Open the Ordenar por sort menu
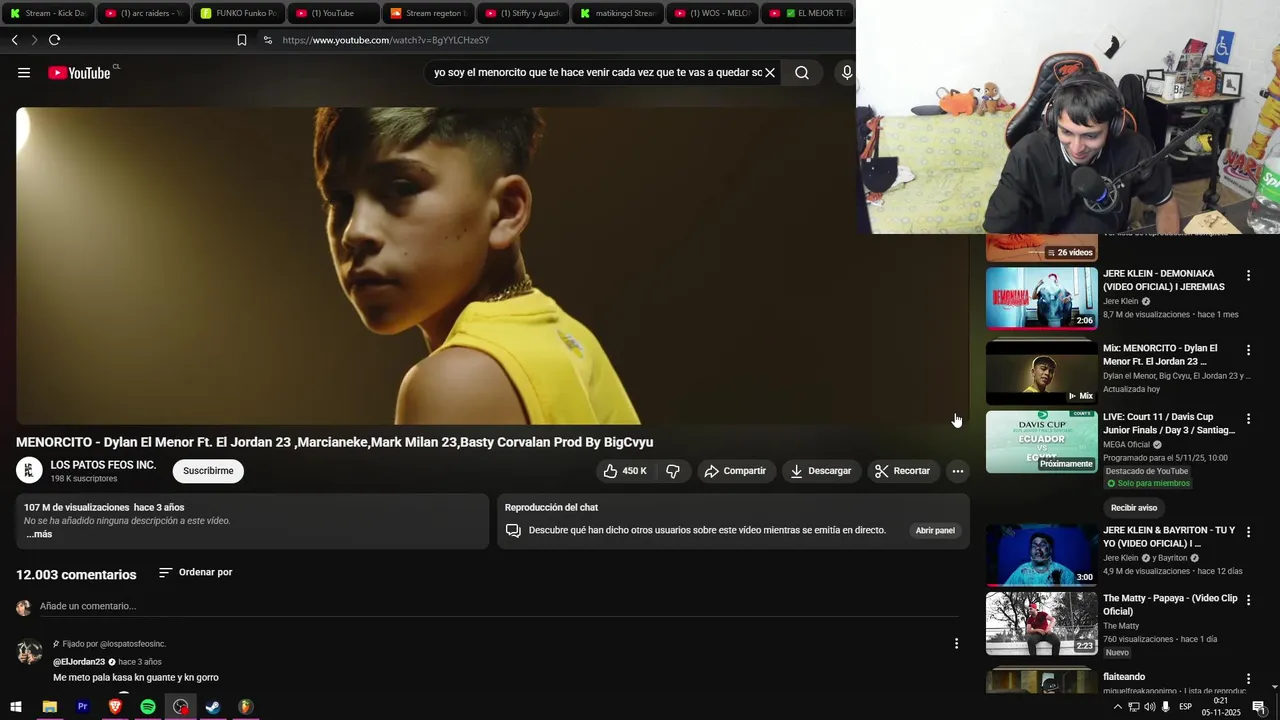Image resolution: width=1280 pixels, height=720 pixels. pyautogui.click(x=196, y=573)
